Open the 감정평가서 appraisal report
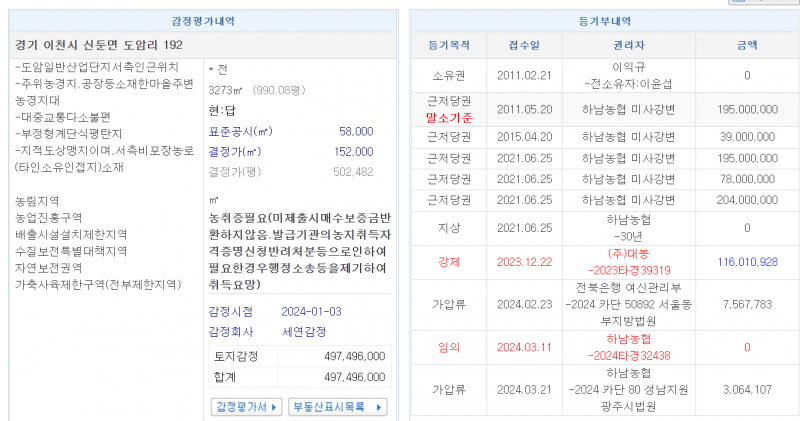 [x=241, y=406]
